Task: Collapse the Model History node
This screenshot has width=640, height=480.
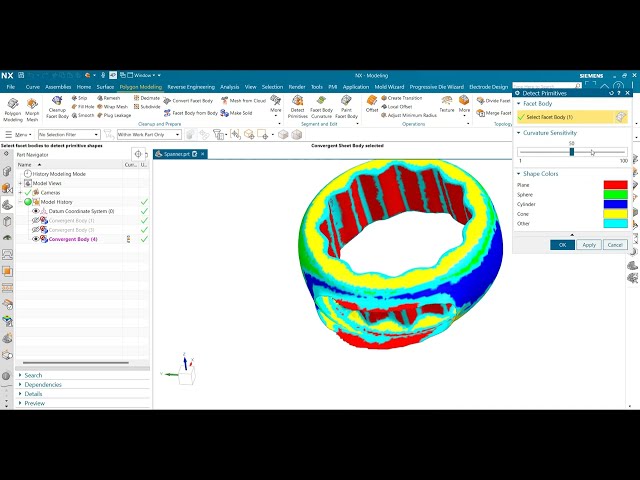Action: [x=20, y=202]
